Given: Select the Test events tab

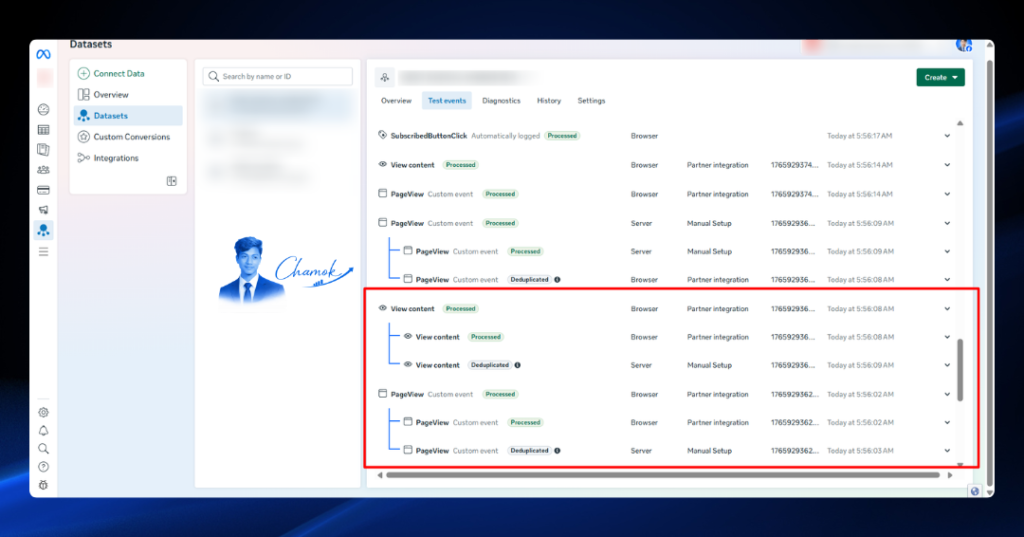Looking at the screenshot, I should pos(447,101).
